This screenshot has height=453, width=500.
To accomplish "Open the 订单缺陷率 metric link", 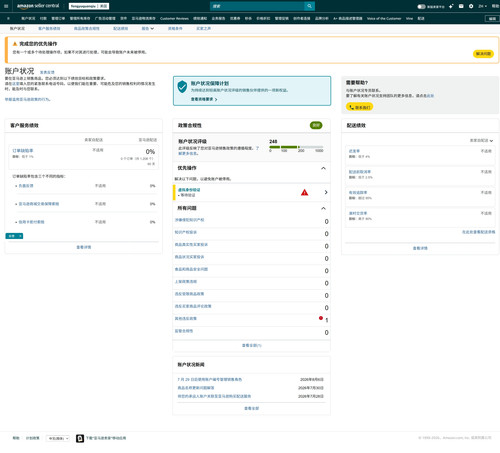I will [x=23, y=151].
